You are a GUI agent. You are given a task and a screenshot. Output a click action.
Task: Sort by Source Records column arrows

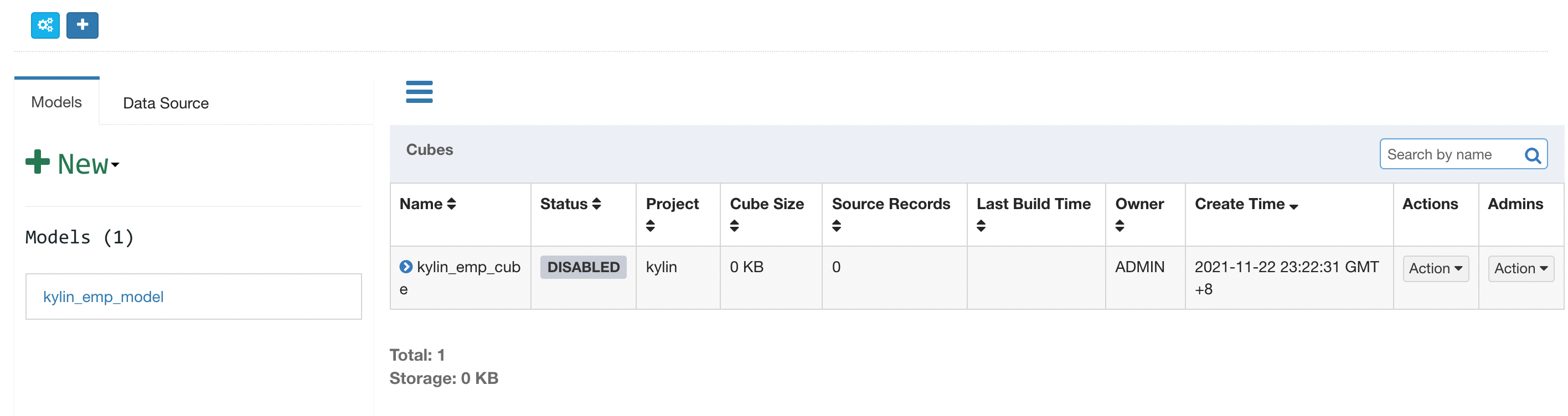tap(837, 226)
